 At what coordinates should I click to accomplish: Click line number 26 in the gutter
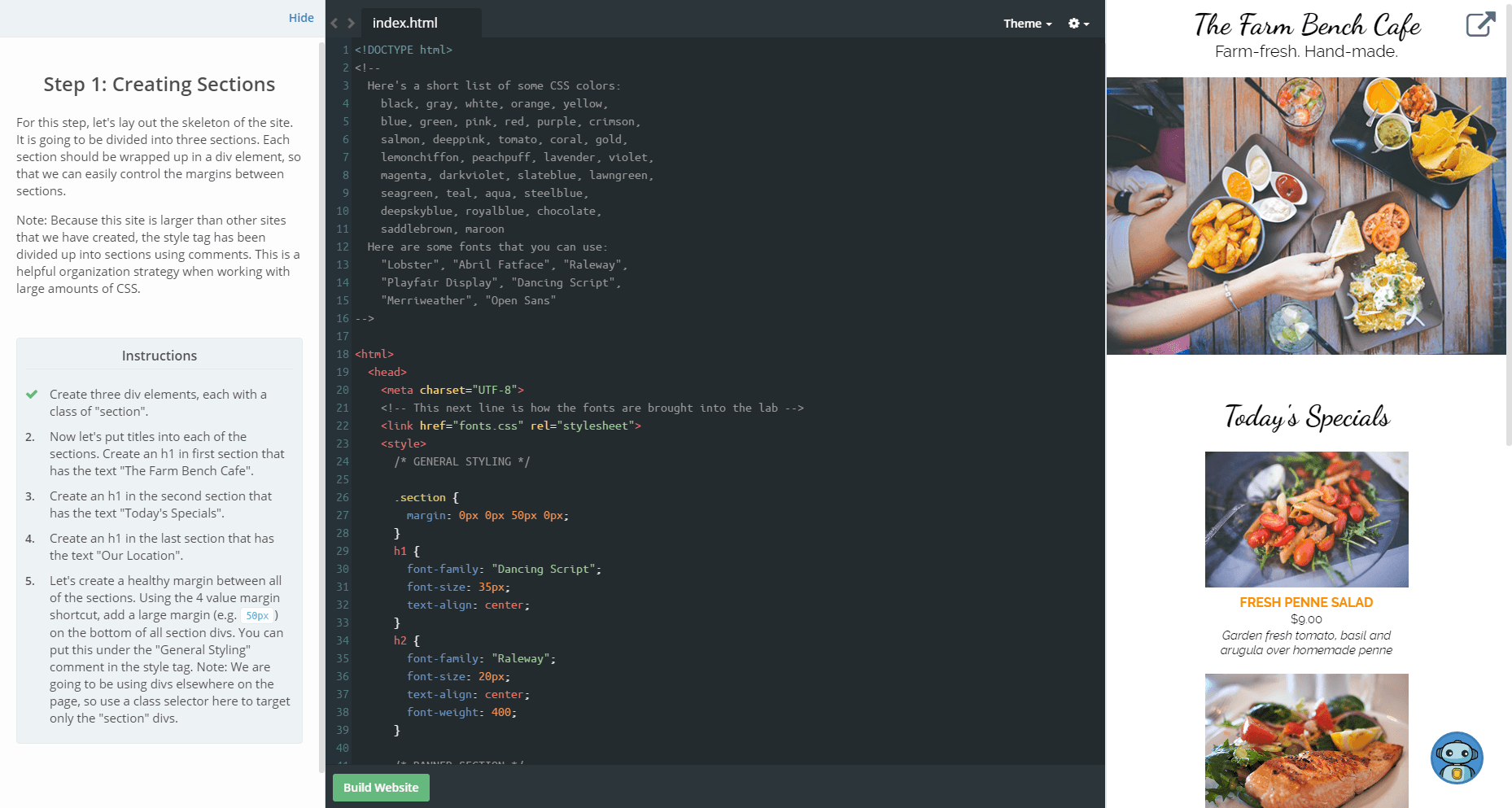pos(343,497)
